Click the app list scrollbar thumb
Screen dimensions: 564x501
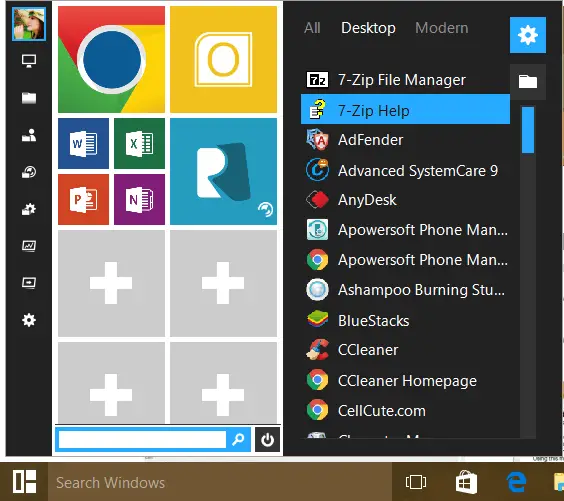[x=528, y=130]
